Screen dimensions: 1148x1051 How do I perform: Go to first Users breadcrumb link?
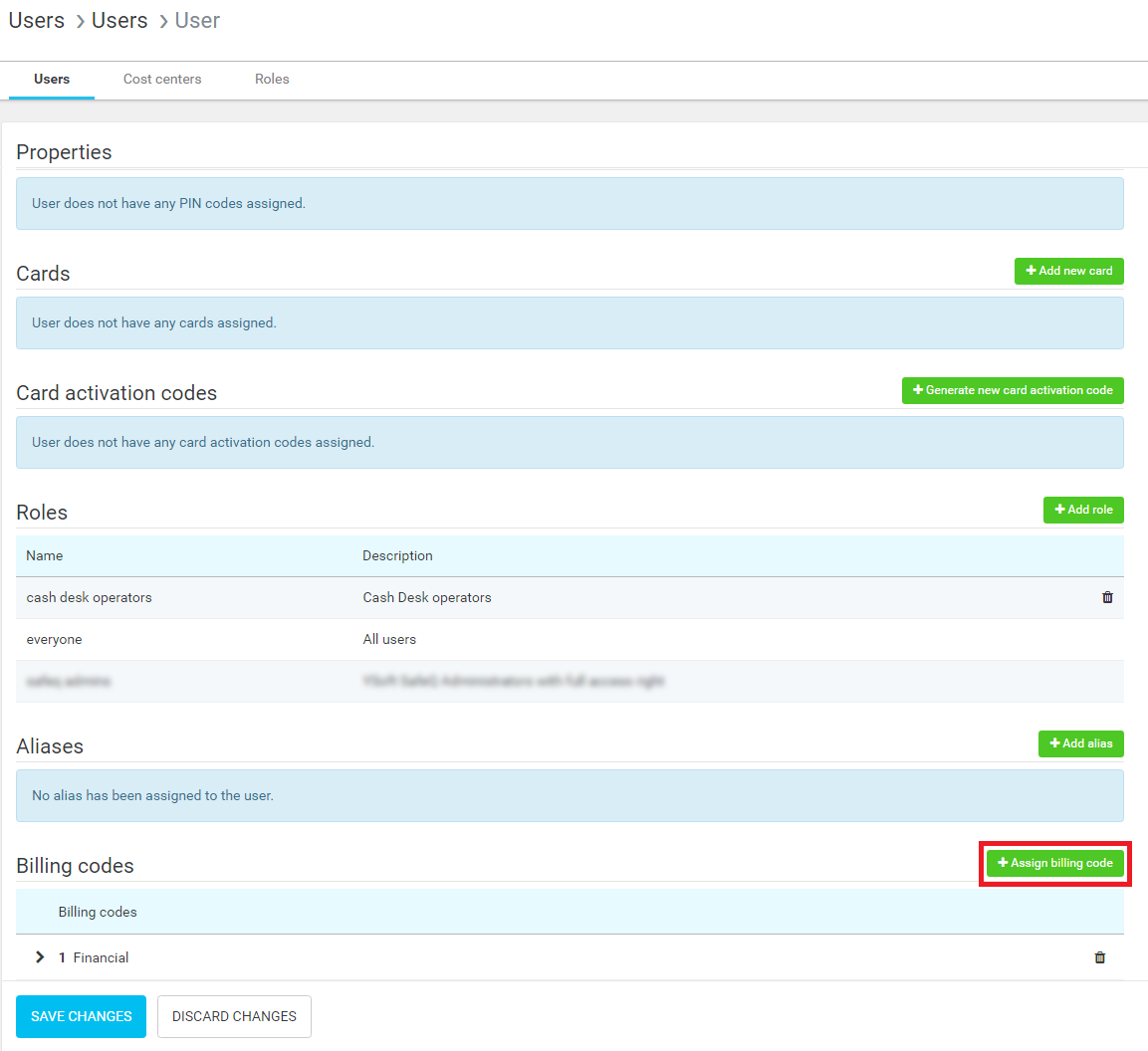[37, 21]
